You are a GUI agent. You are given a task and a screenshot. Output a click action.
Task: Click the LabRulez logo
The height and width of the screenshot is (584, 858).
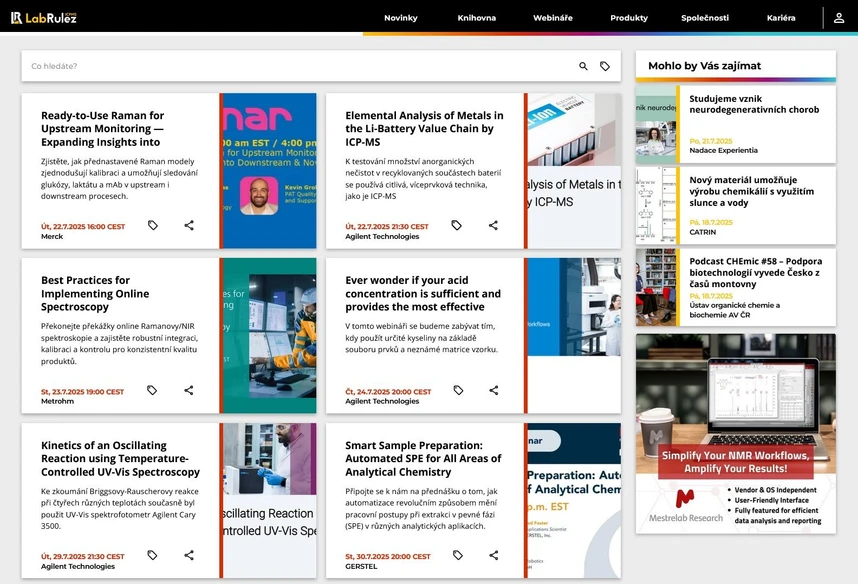tap(44, 18)
